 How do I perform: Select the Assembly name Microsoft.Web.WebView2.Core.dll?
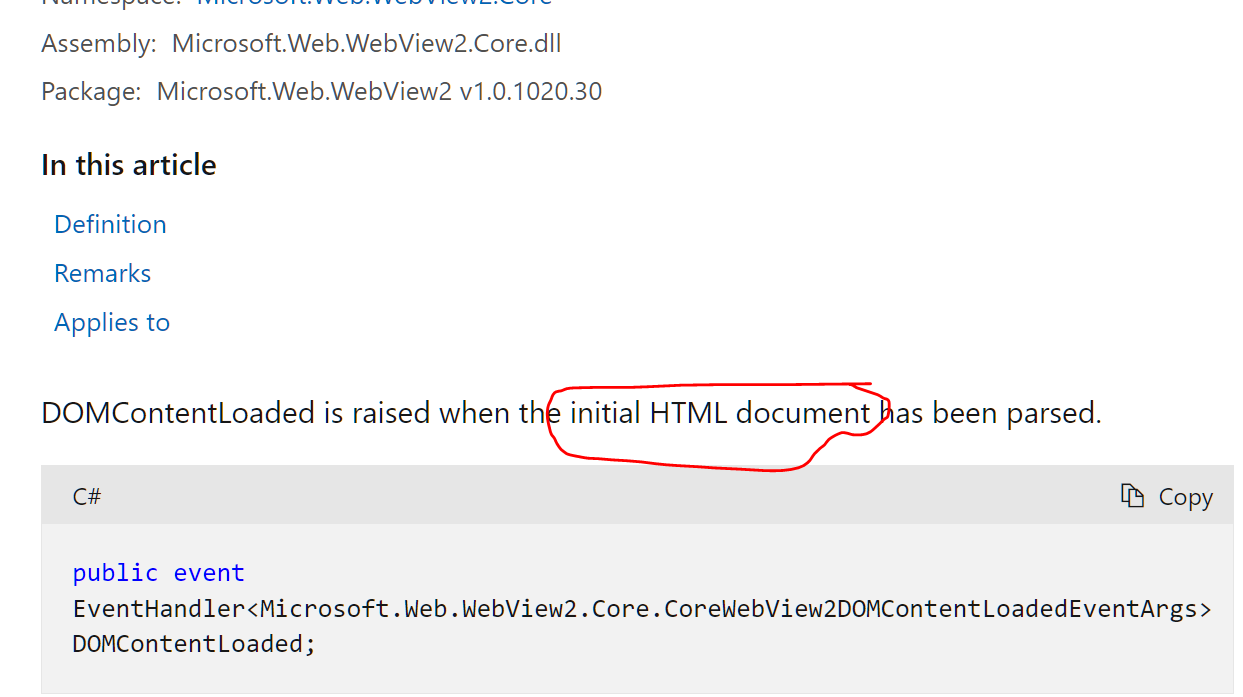pos(366,43)
